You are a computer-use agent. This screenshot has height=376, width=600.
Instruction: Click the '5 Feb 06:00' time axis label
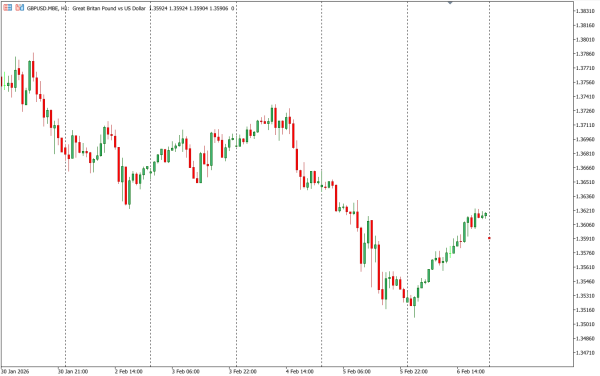click(357, 371)
